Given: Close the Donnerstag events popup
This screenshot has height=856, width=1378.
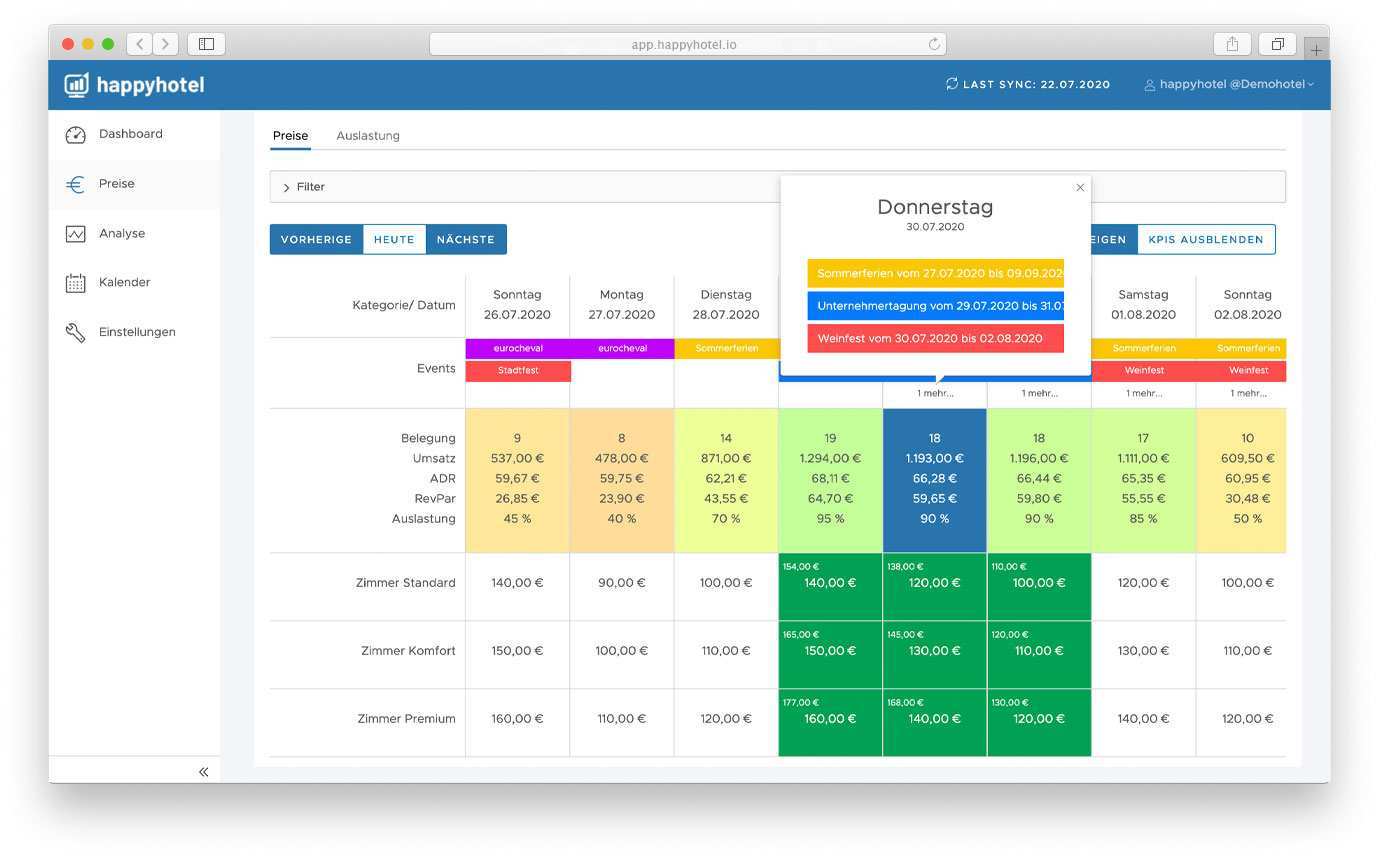Looking at the screenshot, I should [x=1080, y=188].
